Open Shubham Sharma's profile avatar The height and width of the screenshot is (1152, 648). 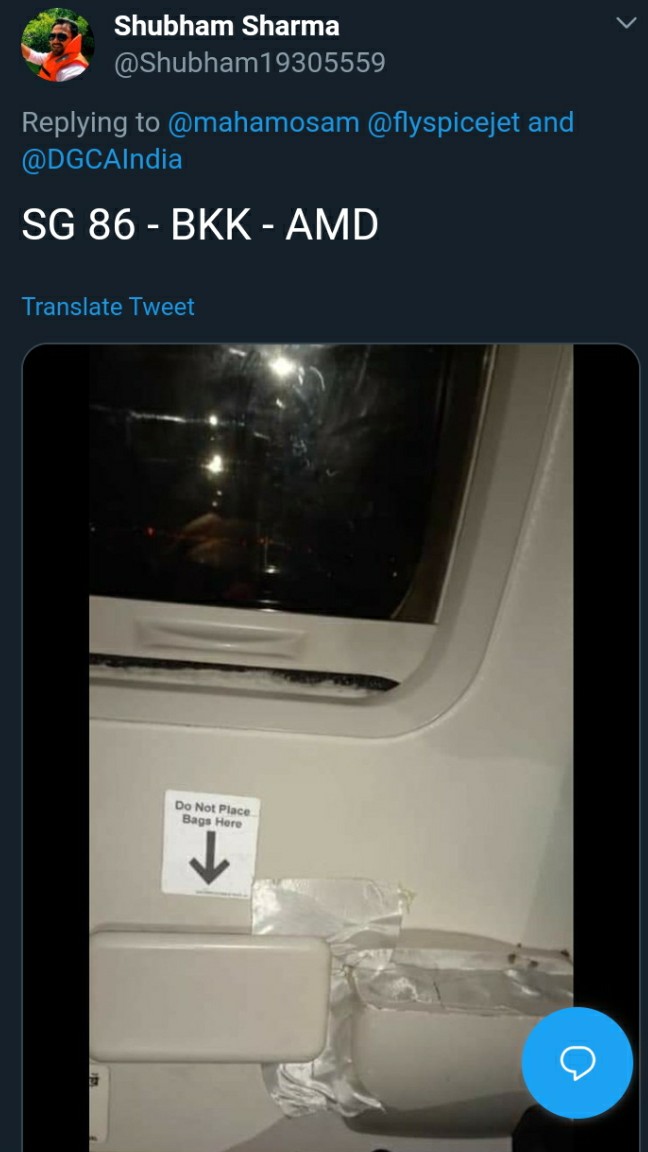pos(57,45)
